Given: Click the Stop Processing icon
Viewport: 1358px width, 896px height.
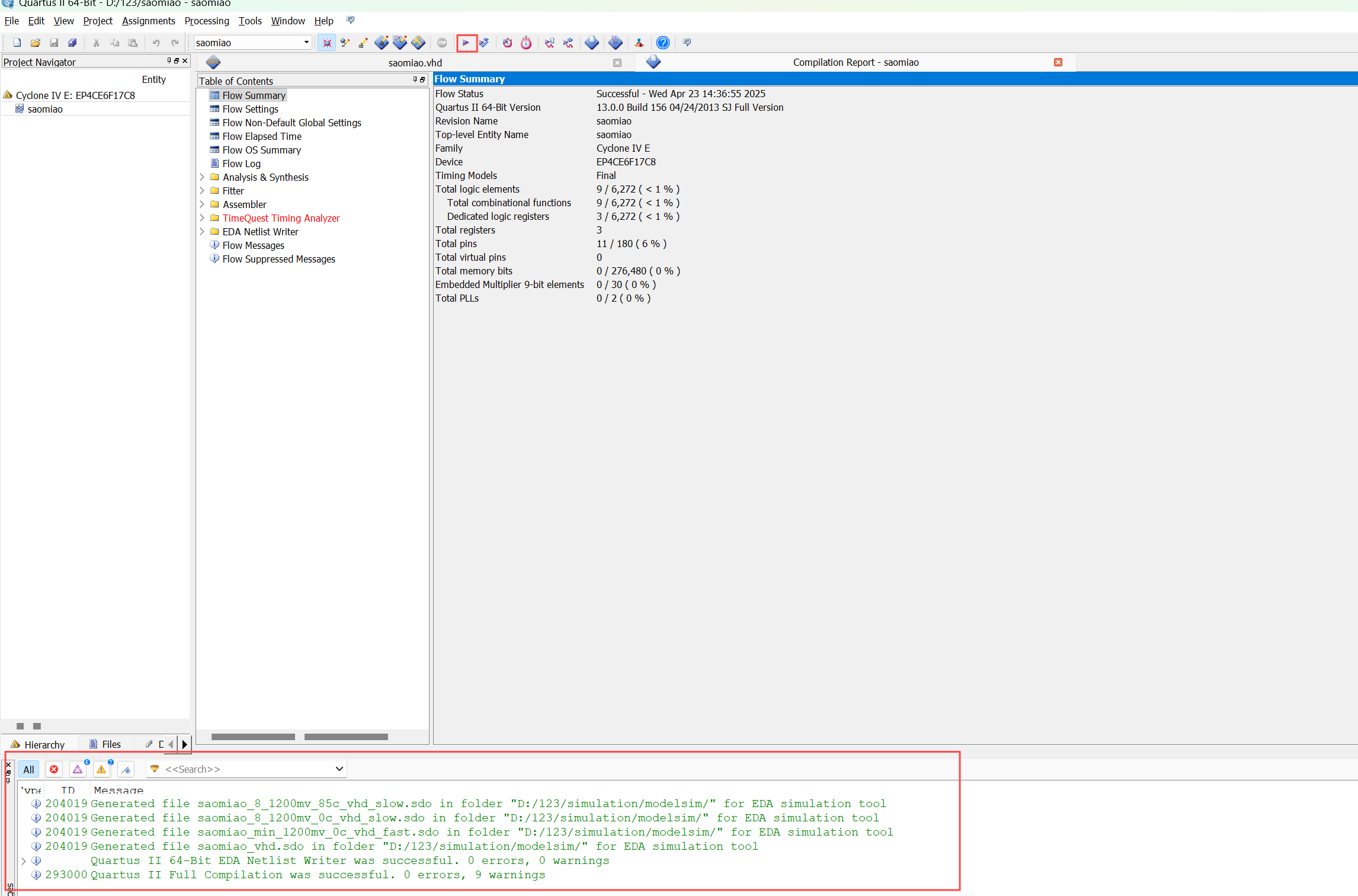Looking at the screenshot, I should (x=442, y=43).
